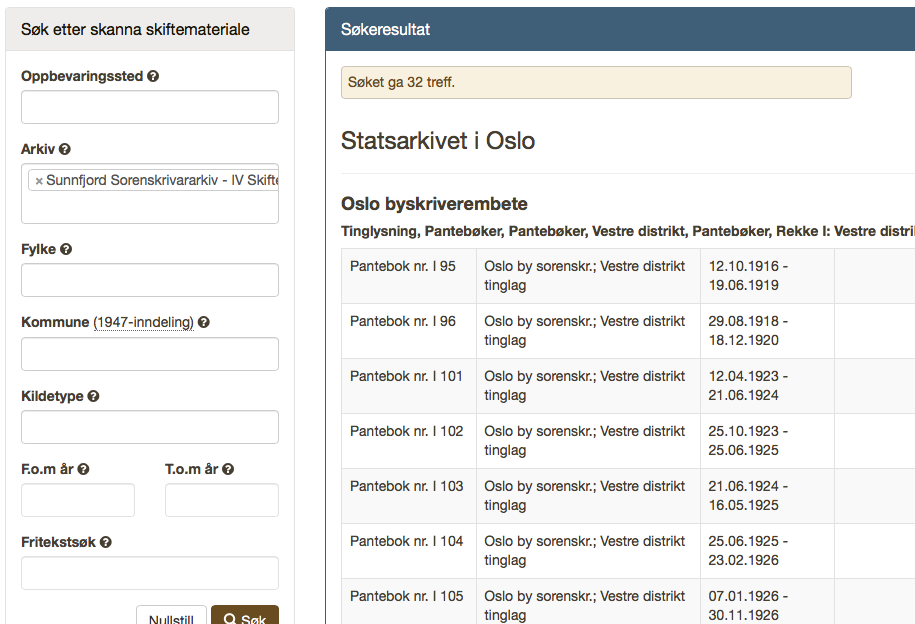Open help icon next to Oppbevaringssted
Viewport: 915px width, 624px height.
click(x=153, y=76)
